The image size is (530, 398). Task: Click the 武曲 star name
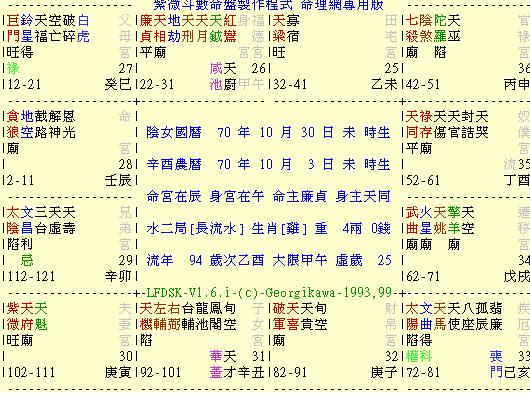(412, 220)
